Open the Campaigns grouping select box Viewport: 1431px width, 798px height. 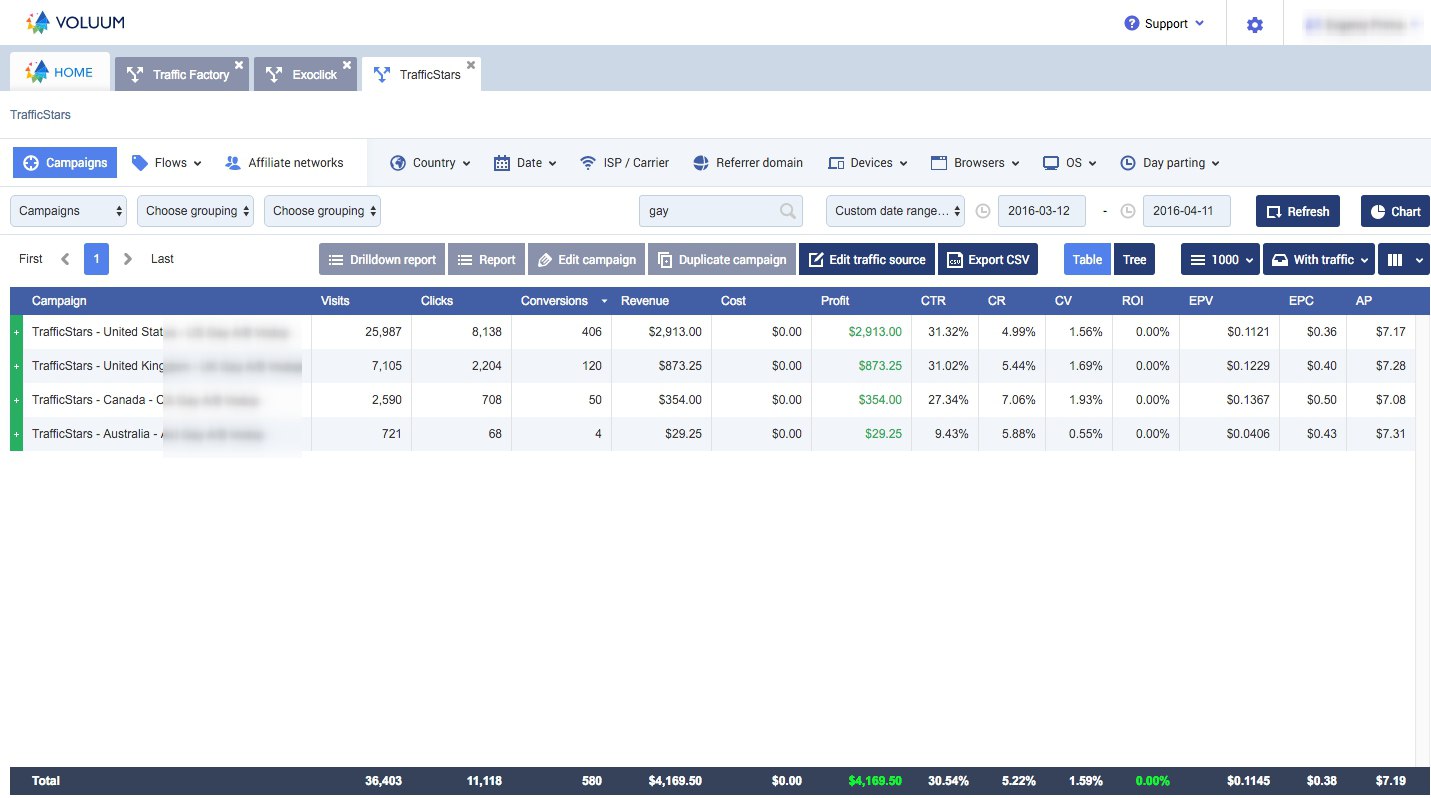pyautogui.click(x=69, y=211)
